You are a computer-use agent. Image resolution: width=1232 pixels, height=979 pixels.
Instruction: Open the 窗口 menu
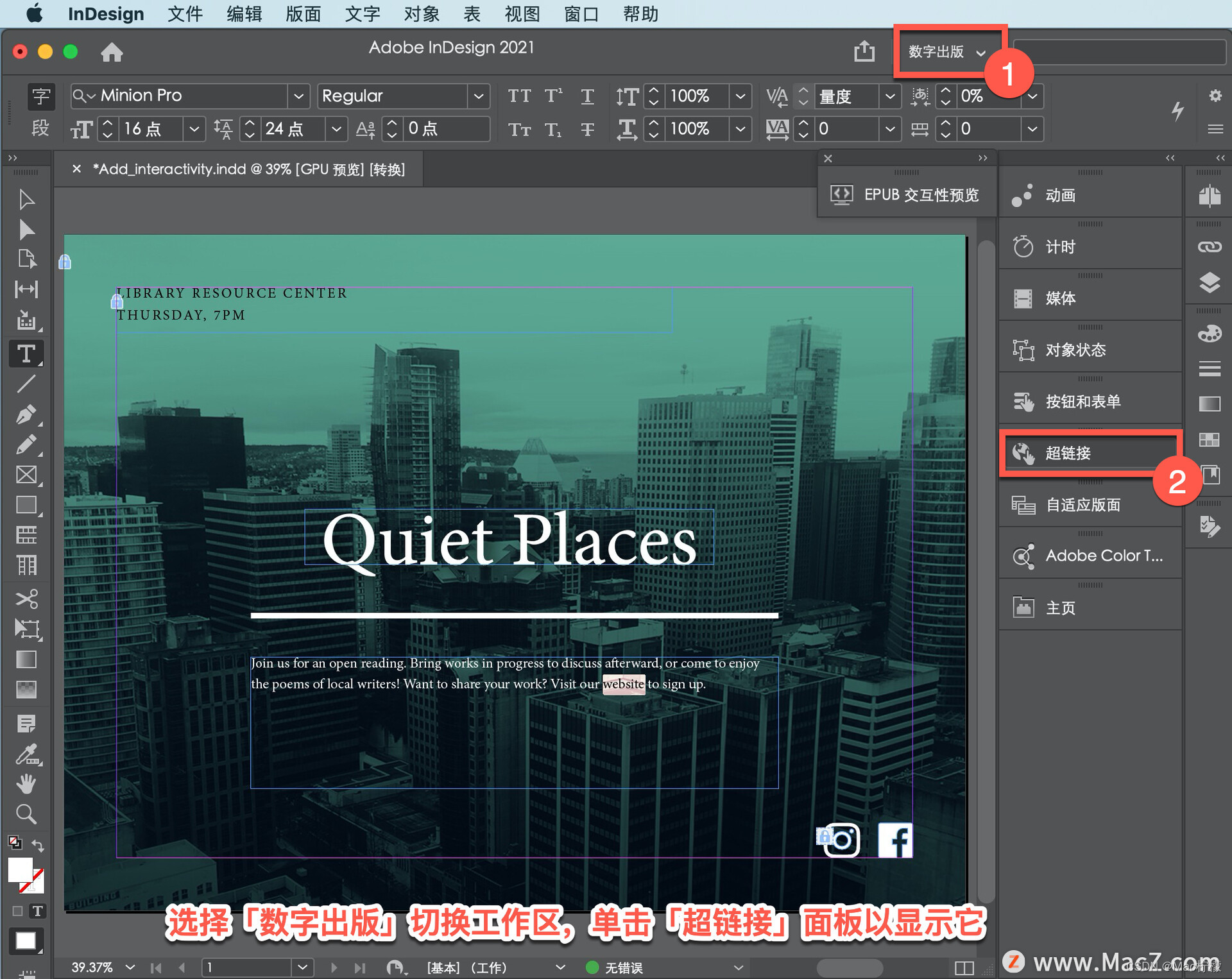[x=581, y=13]
